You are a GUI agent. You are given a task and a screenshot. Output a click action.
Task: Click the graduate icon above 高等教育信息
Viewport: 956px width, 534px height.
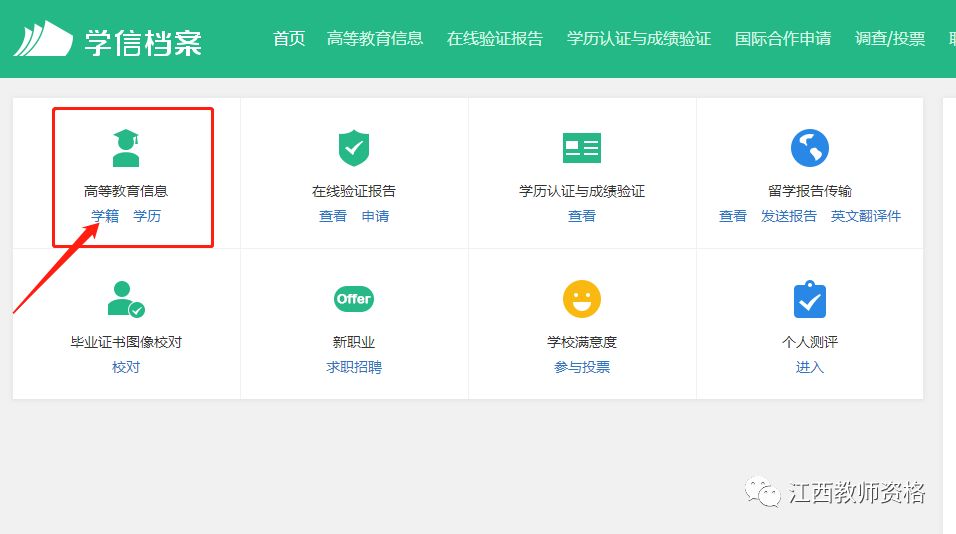(126, 148)
